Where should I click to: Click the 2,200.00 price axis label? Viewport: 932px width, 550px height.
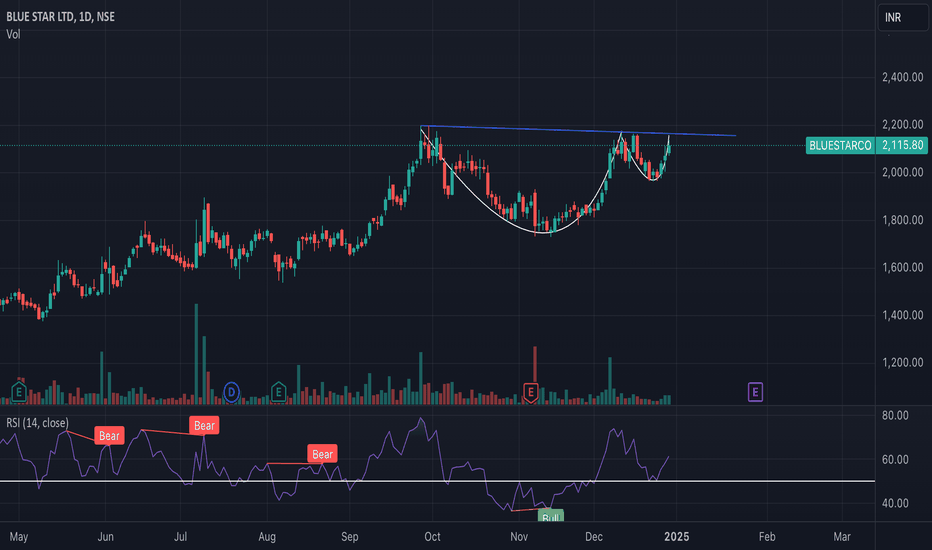[902, 124]
